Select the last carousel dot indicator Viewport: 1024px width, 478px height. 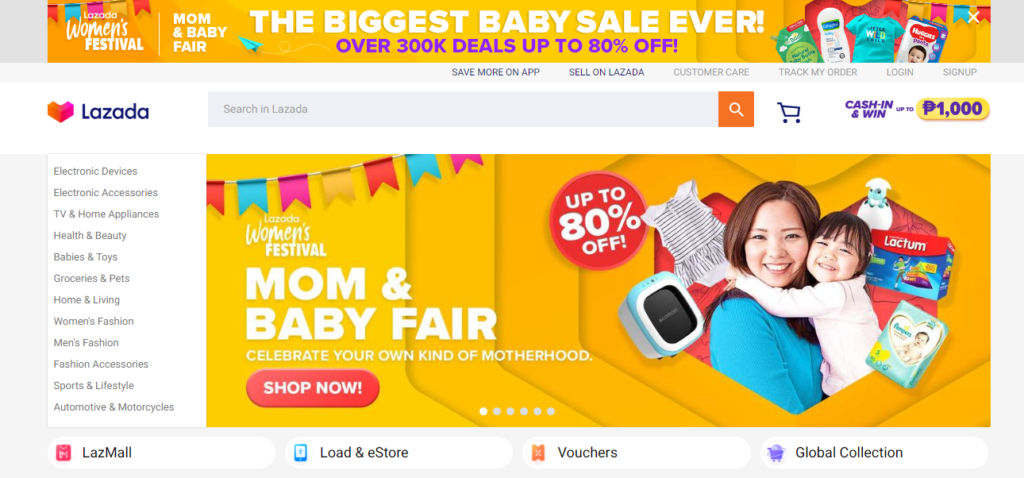(551, 411)
